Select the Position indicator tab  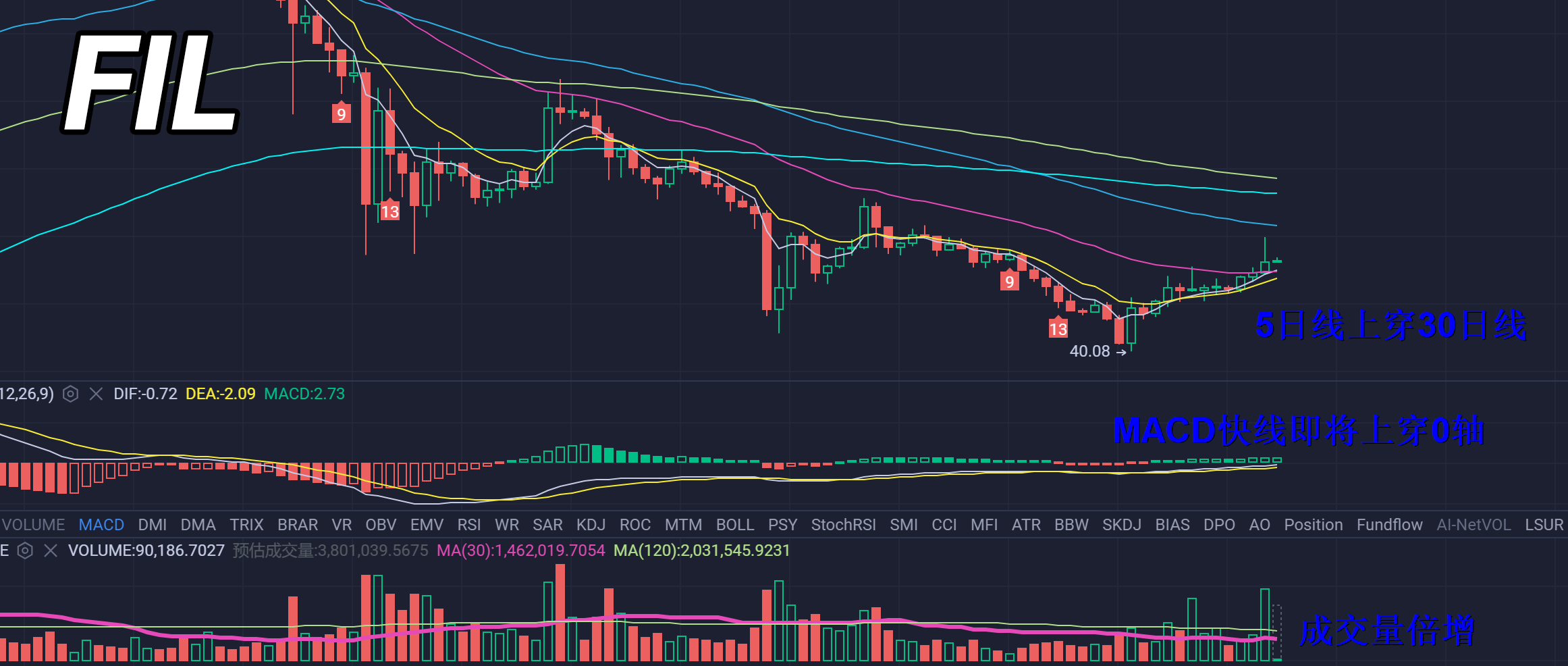1314,525
